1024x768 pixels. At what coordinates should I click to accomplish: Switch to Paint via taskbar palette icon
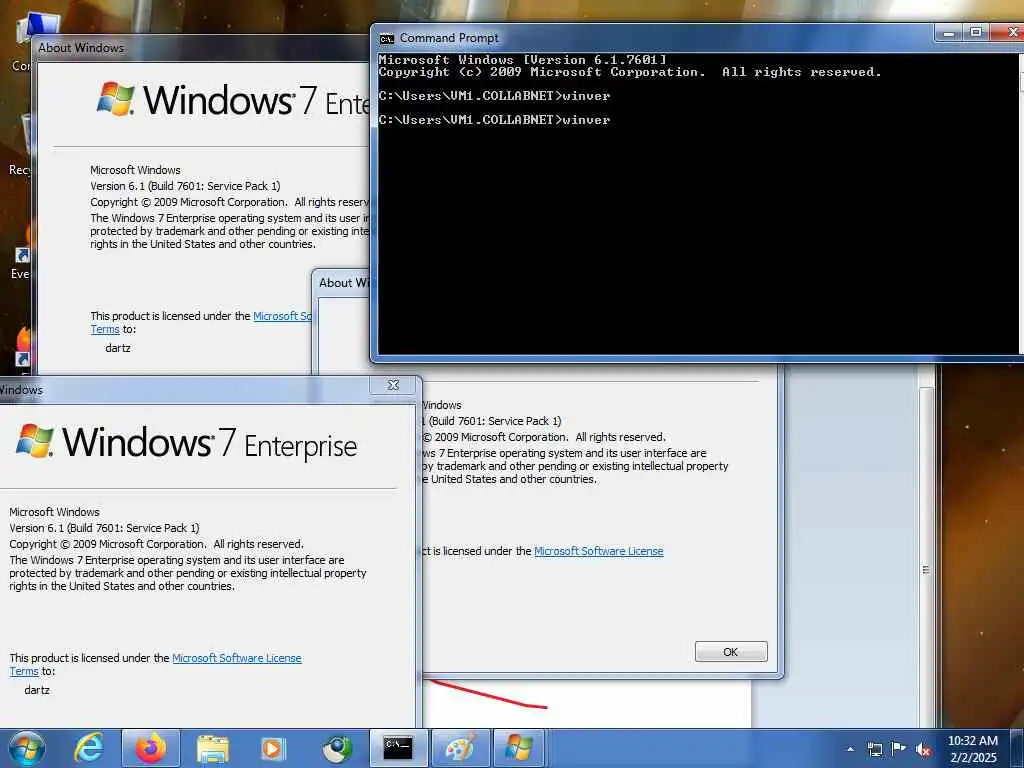460,748
